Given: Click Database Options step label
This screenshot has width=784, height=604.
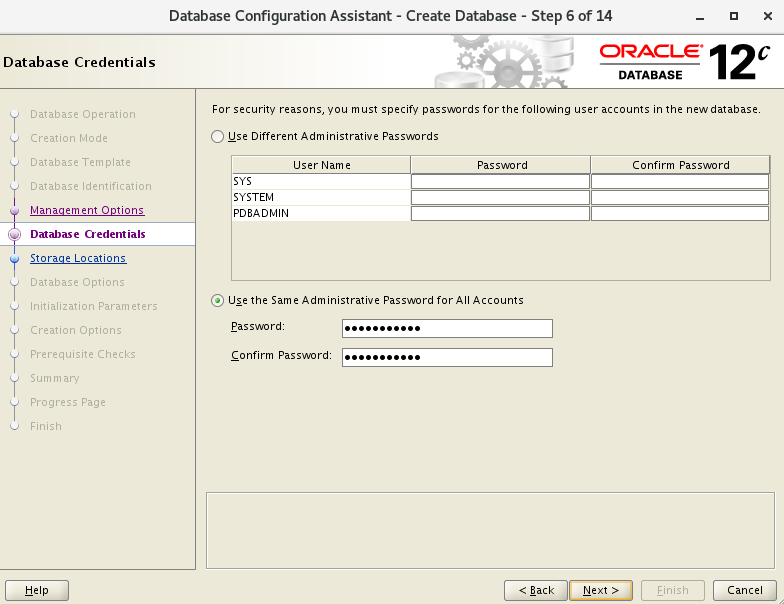Looking at the screenshot, I should (x=77, y=282).
